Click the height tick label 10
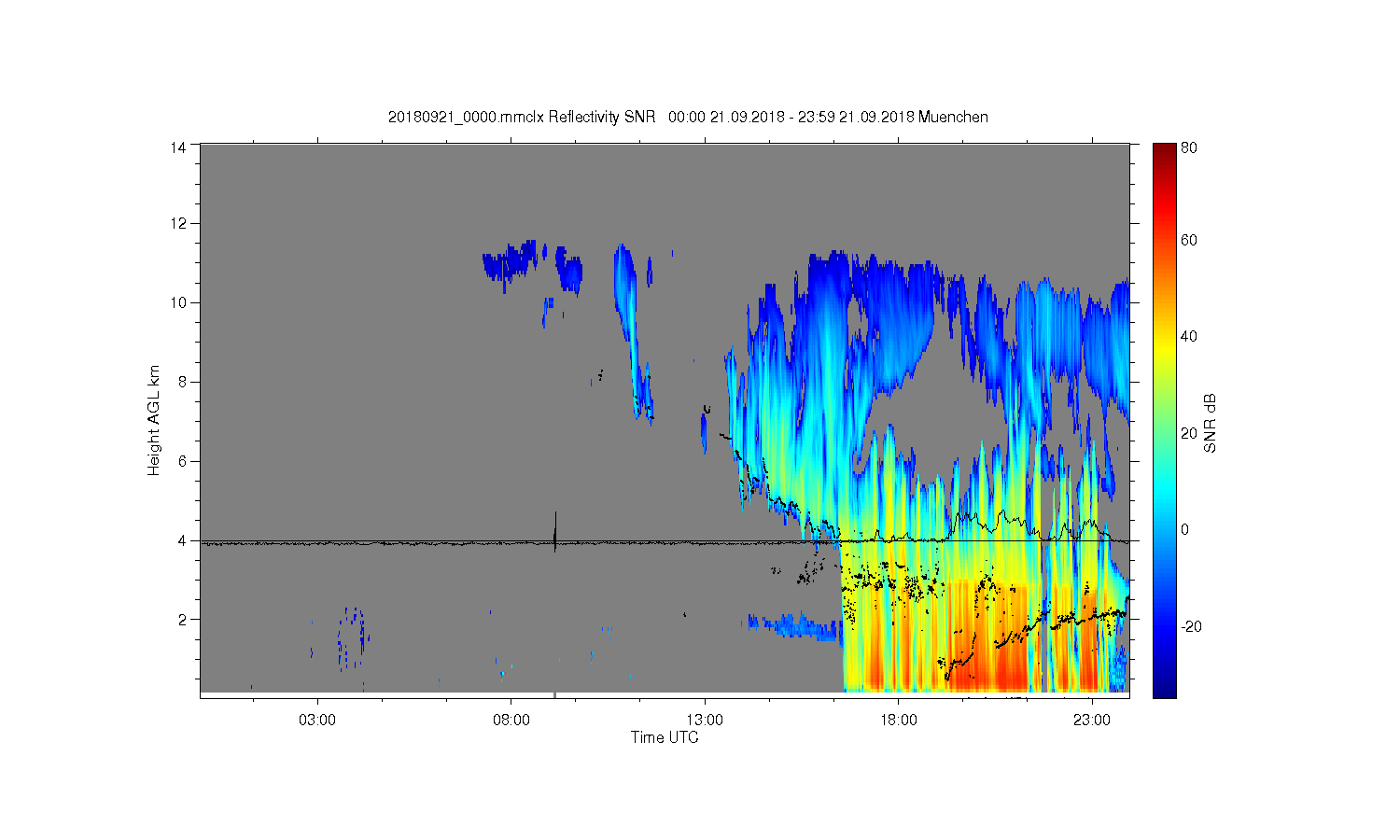 pyautogui.click(x=178, y=302)
